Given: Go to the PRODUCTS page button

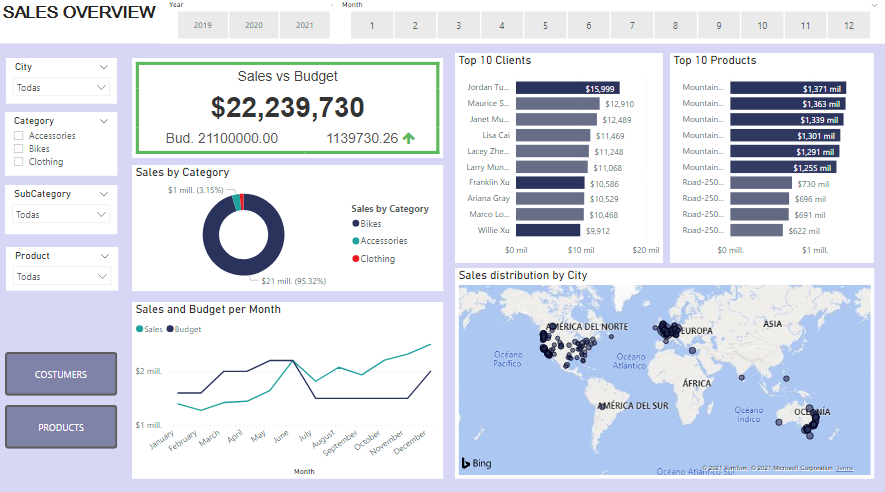Looking at the screenshot, I should point(61,427).
